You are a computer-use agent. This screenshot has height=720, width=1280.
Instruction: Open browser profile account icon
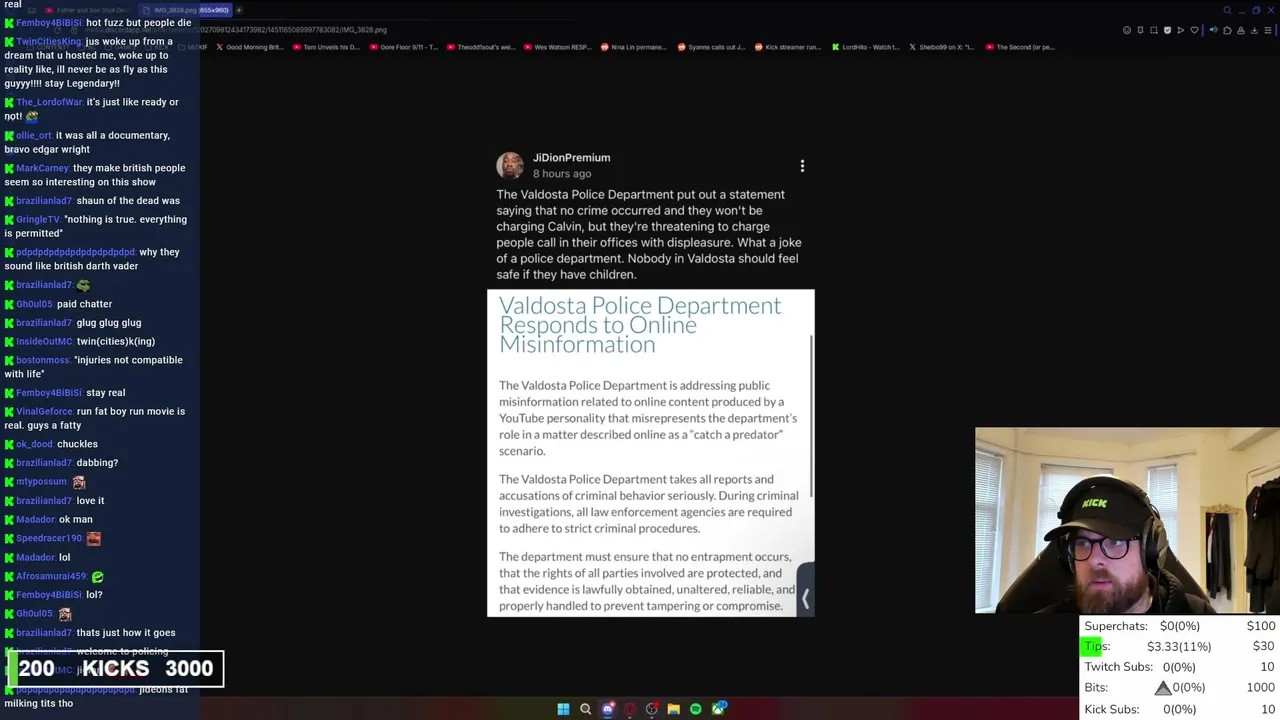pos(1241,30)
